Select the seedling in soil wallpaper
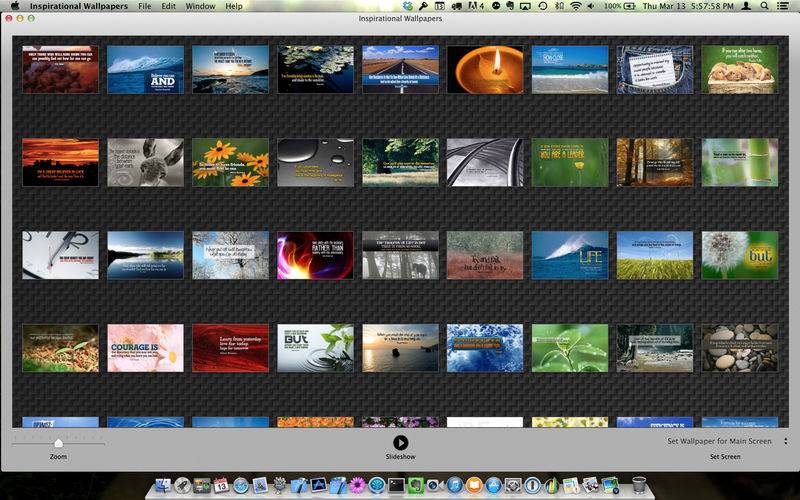 pos(60,348)
